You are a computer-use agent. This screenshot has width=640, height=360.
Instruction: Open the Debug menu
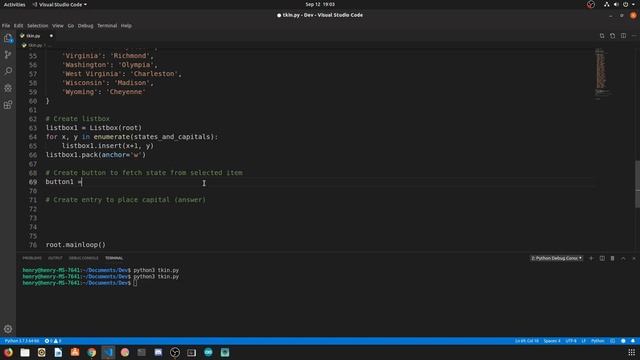pos(85,26)
